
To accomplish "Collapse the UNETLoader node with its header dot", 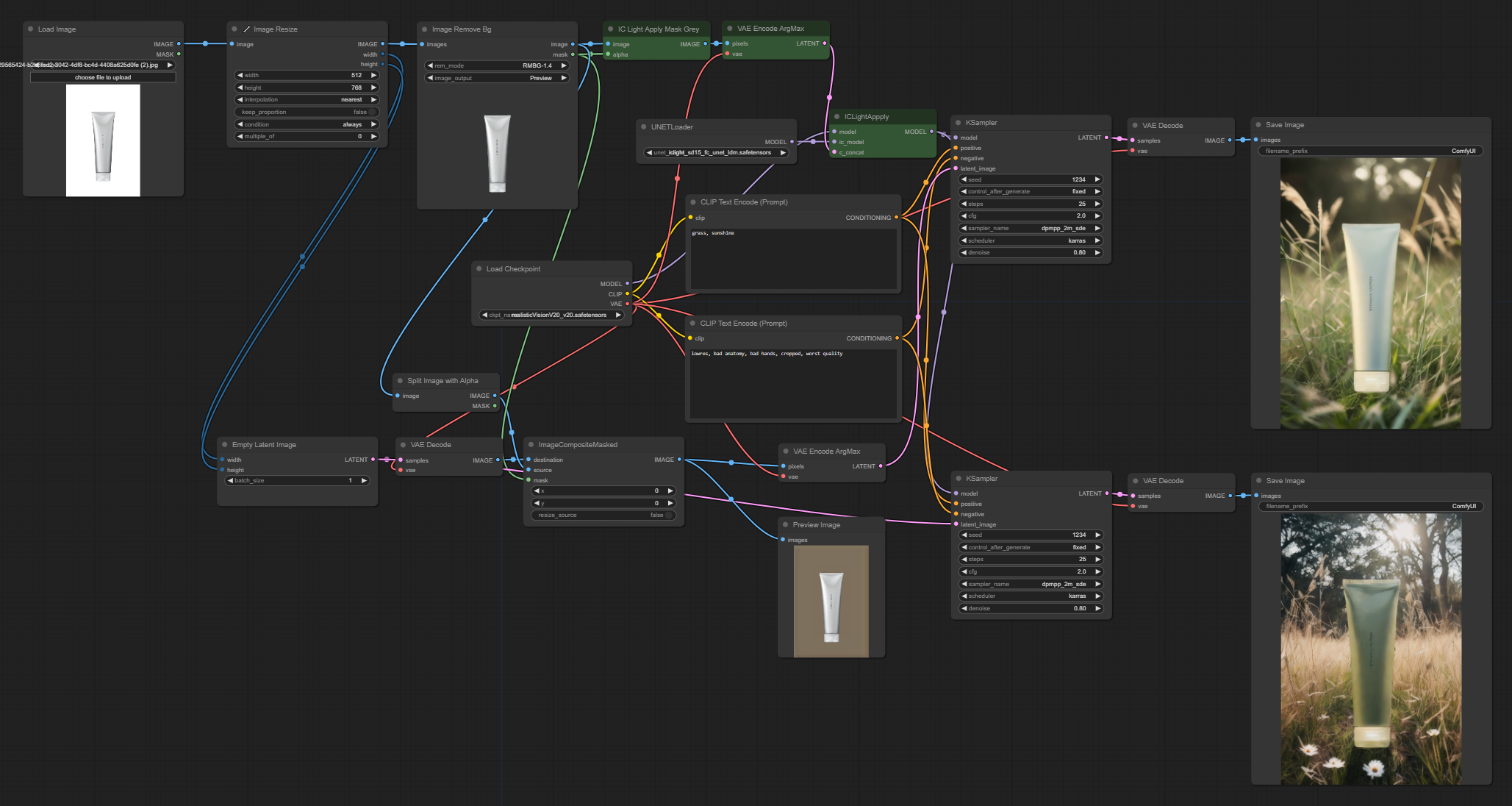I will (x=643, y=127).
